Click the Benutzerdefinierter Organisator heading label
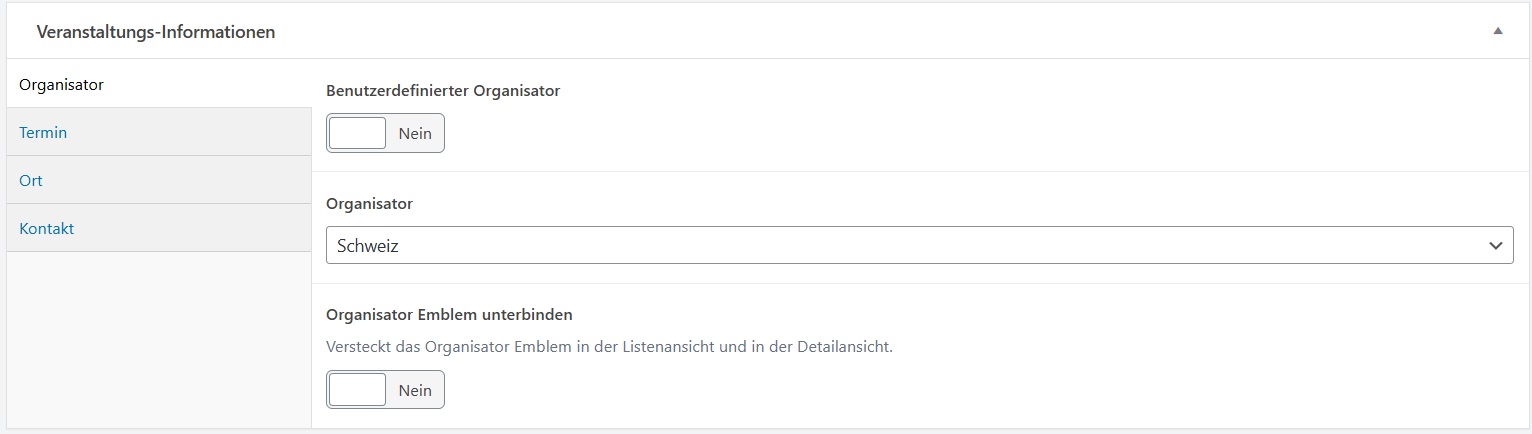The height and width of the screenshot is (434, 1532). [x=443, y=90]
